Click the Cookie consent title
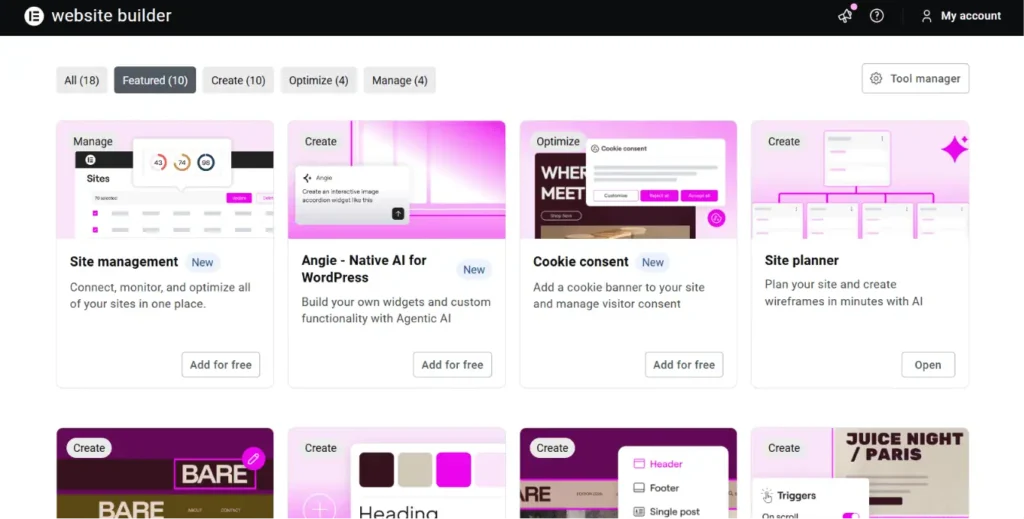 point(581,262)
